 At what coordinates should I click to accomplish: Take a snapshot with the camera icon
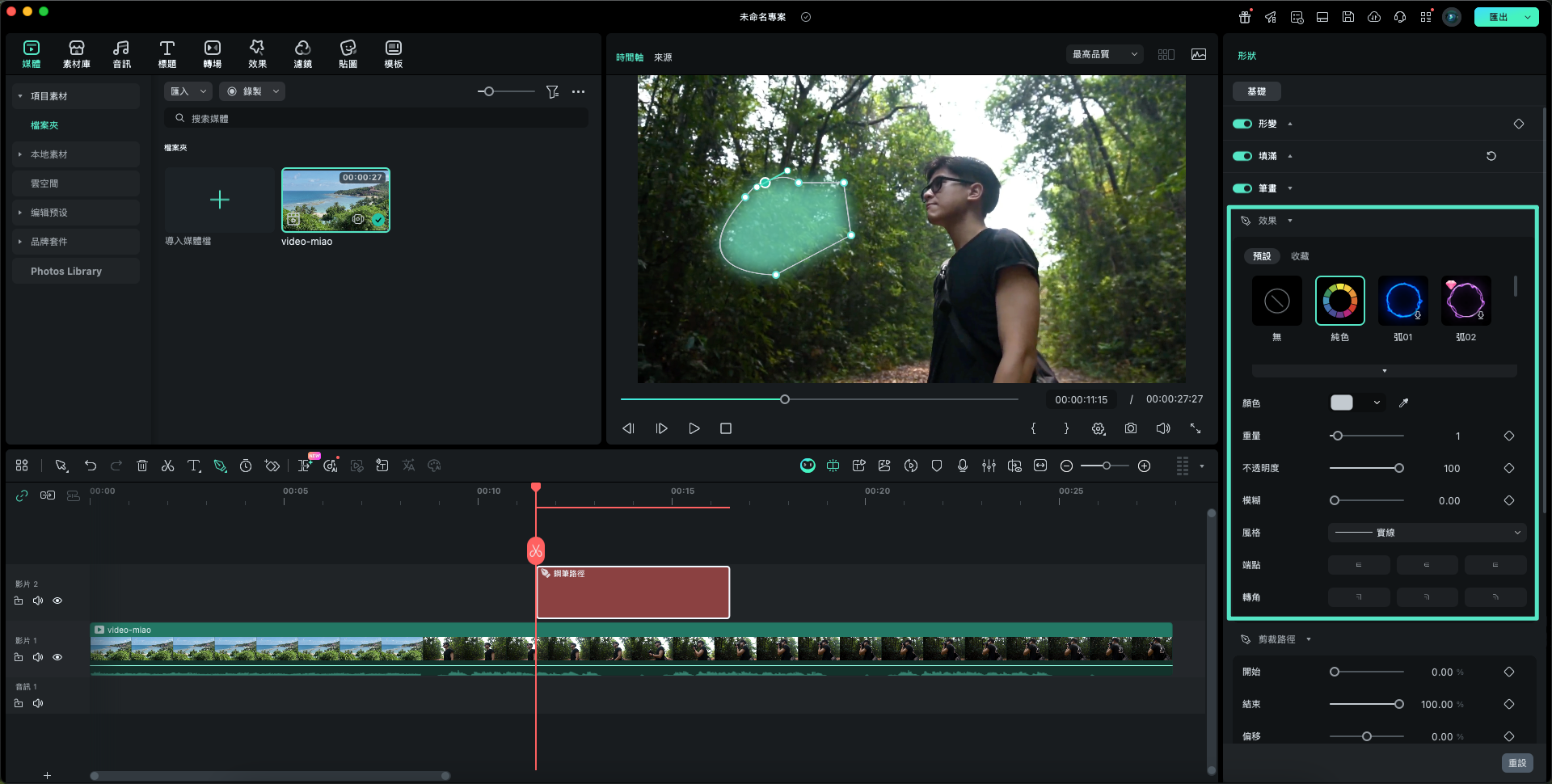tap(1130, 428)
